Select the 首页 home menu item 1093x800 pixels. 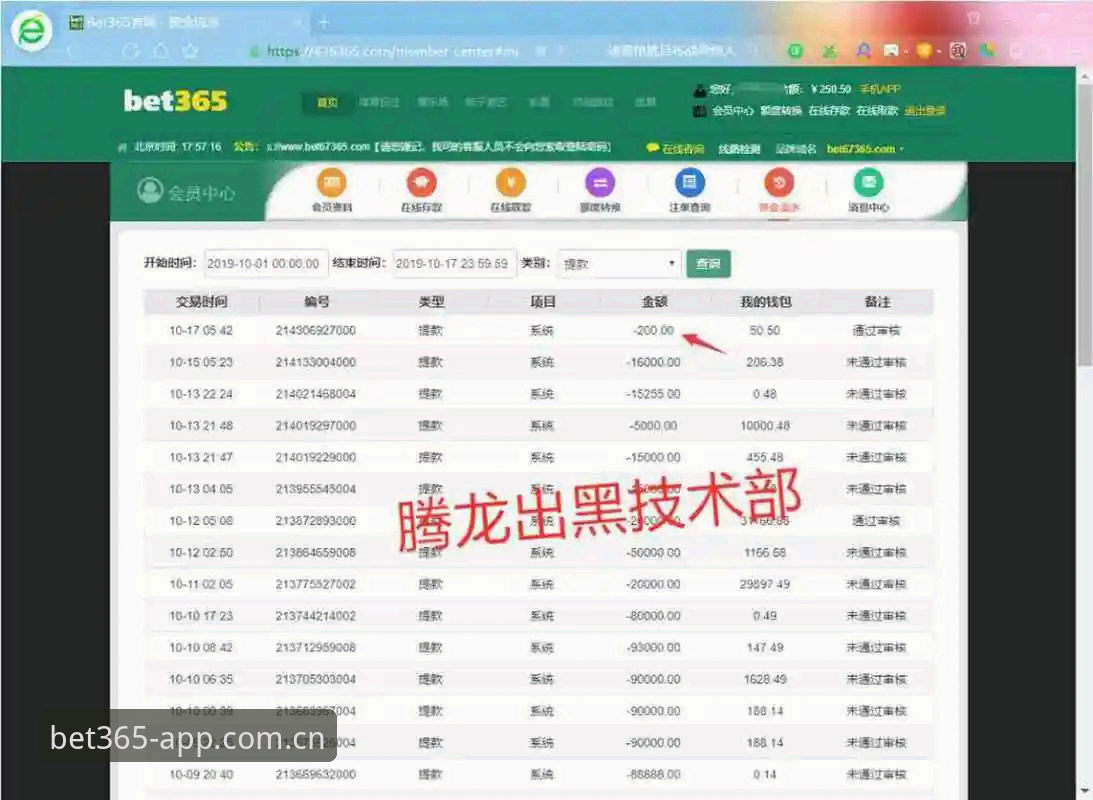click(x=326, y=102)
